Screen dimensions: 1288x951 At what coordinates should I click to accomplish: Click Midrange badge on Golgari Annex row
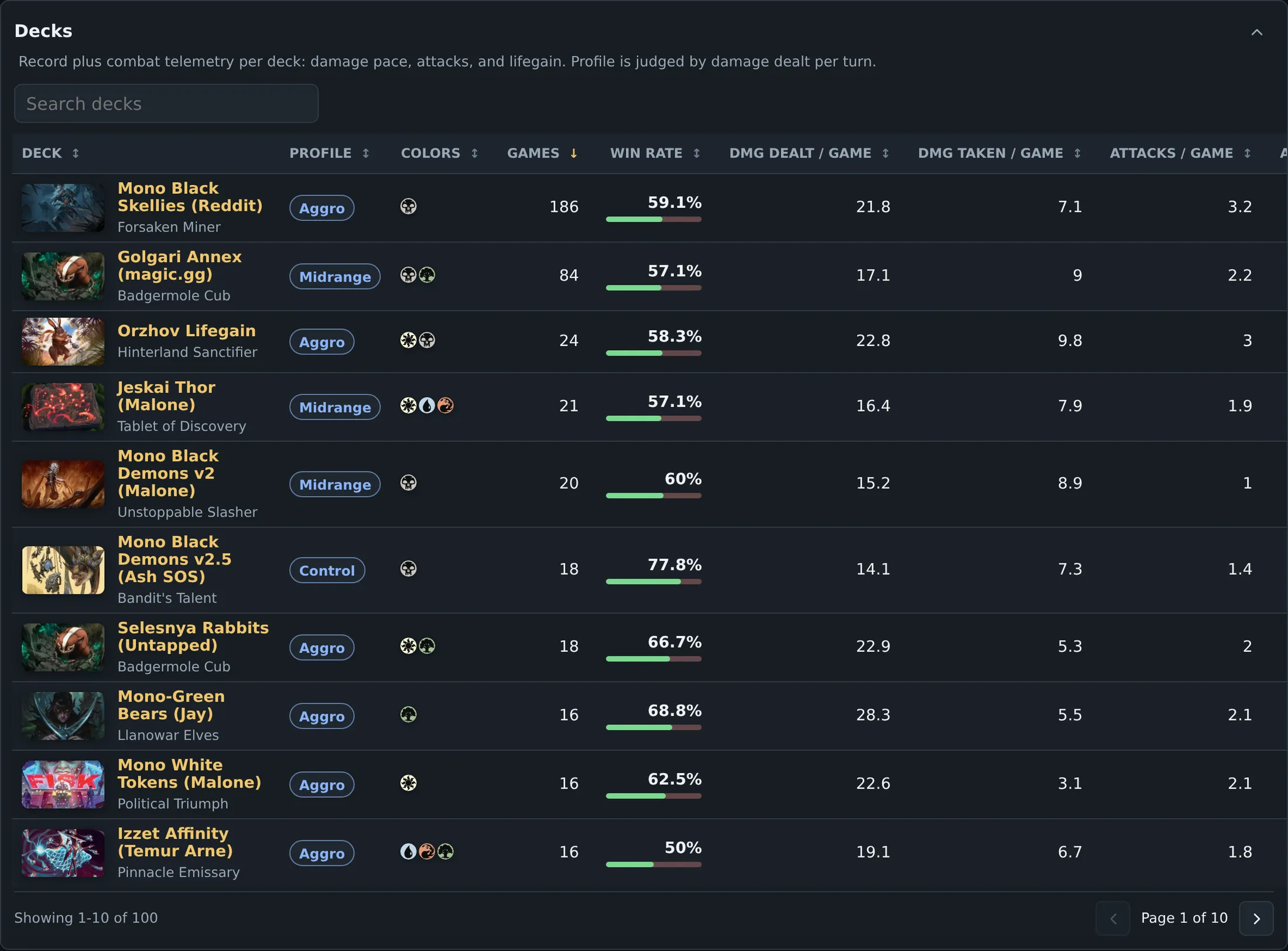click(335, 277)
